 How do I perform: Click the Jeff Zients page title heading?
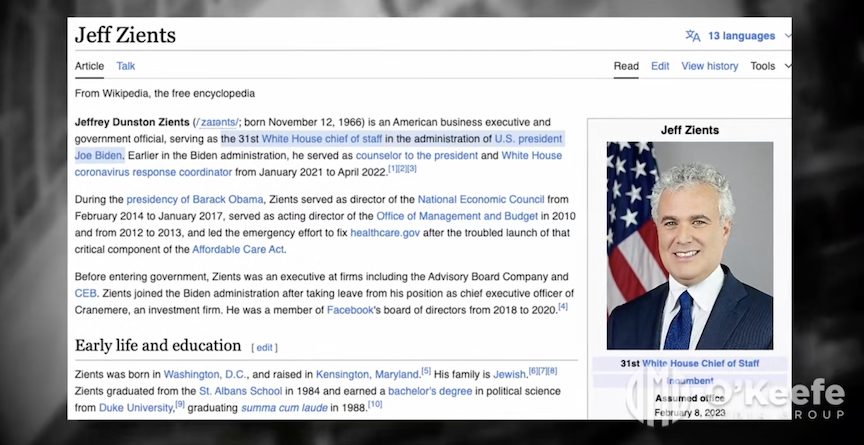tap(125, 35)
